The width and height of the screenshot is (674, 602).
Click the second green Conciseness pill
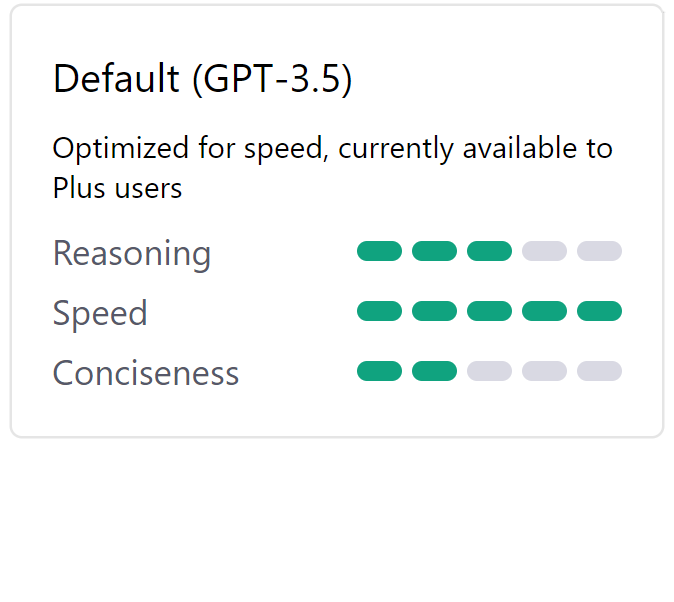point(434,371)
